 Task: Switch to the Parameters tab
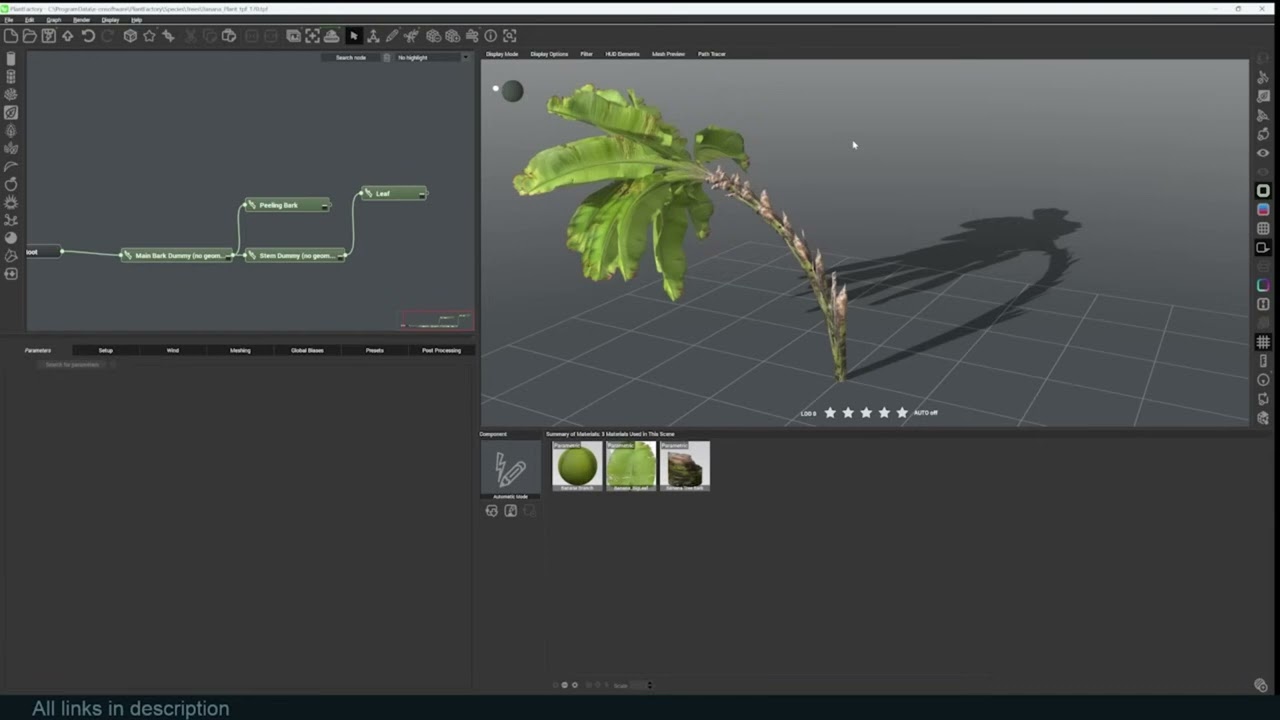(x=38, y=350)
